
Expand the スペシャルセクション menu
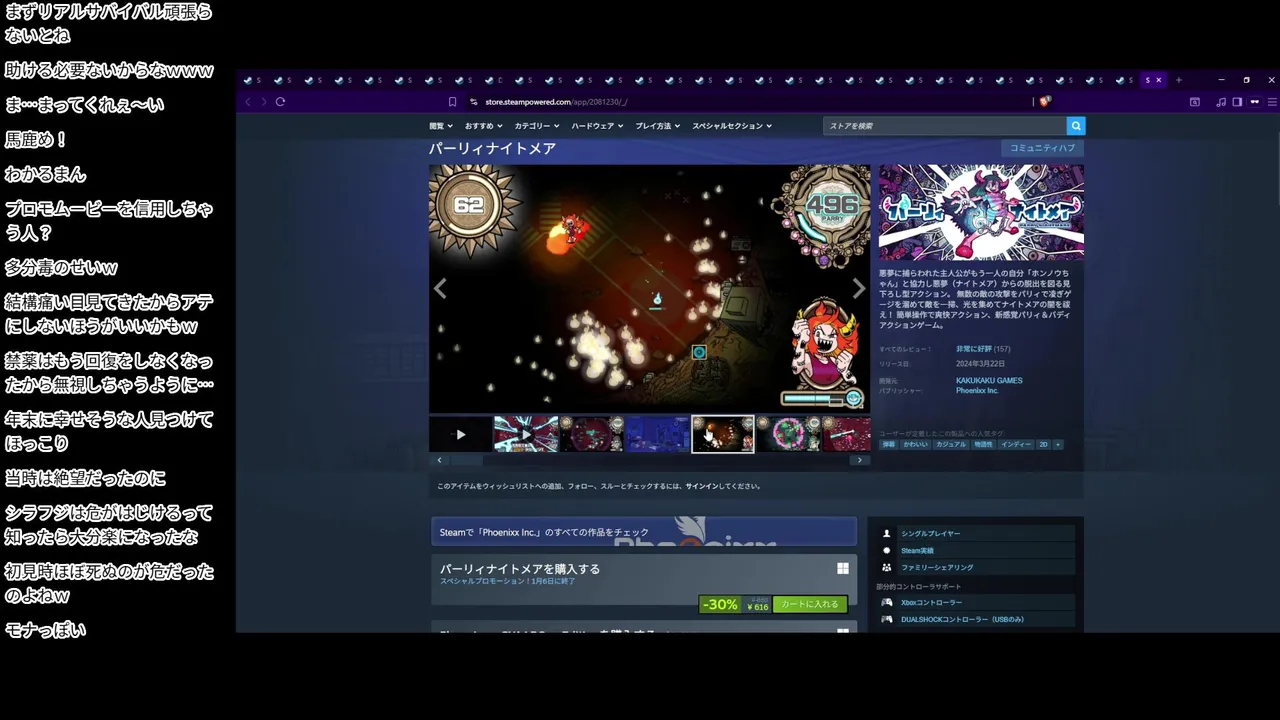[x=732, y=126]
